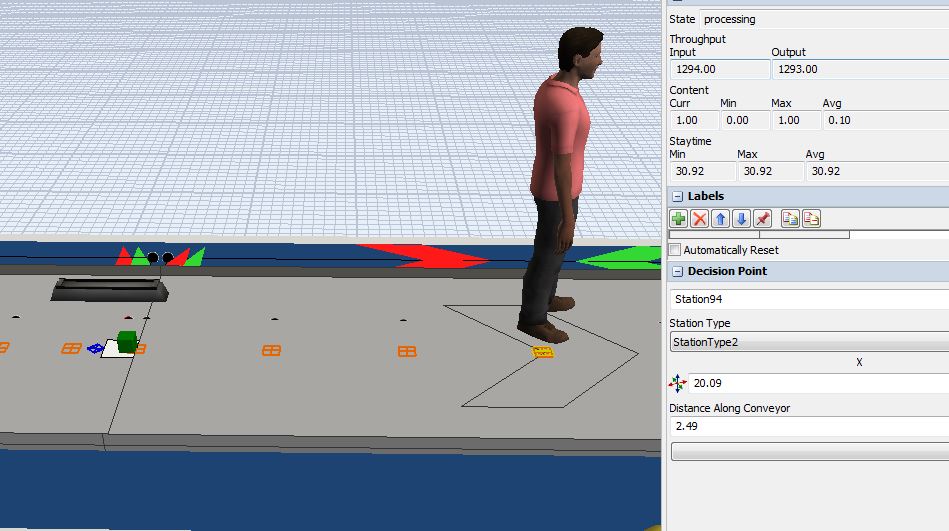
Task: Click the Distance Along Conveyor field
Action: tap(808, 426)
